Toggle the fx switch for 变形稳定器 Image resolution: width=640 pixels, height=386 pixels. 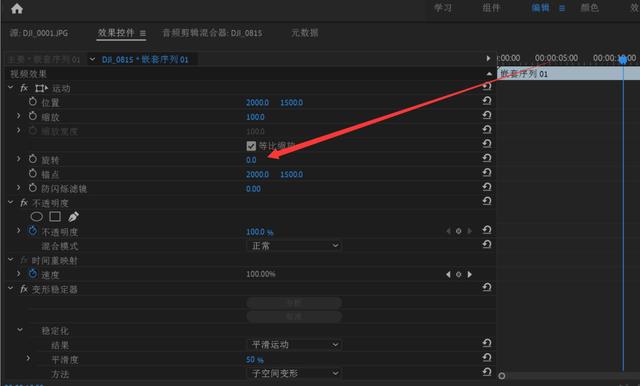pos(24,288)
